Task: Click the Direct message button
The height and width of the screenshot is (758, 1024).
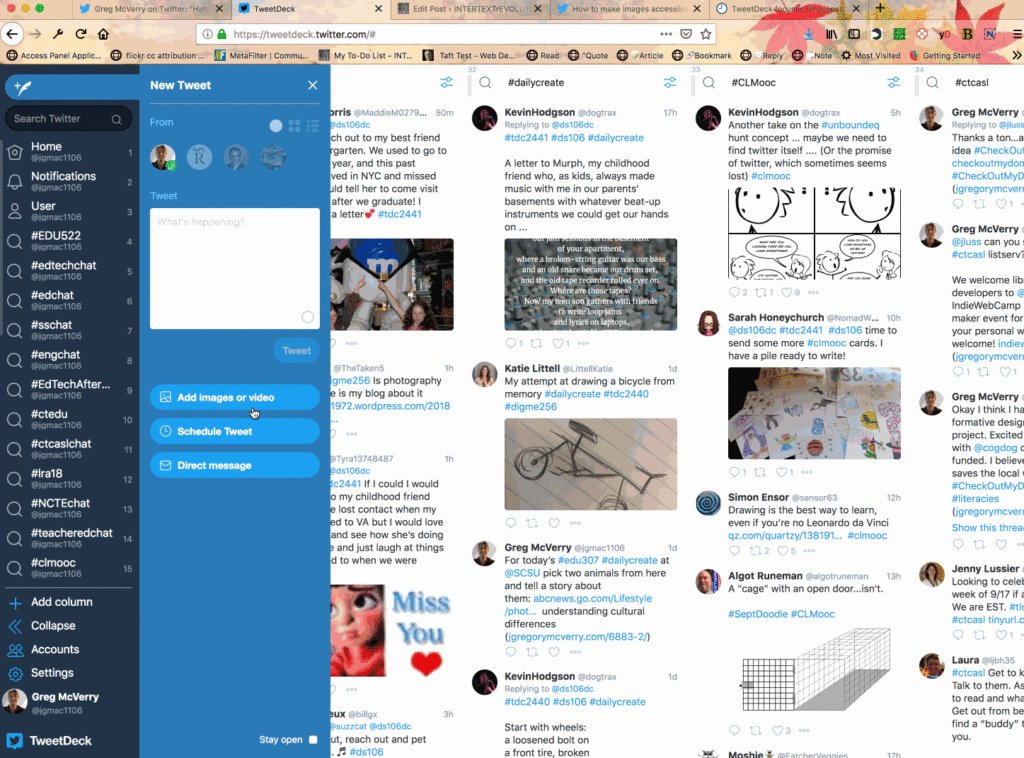Action: (235, 466)
